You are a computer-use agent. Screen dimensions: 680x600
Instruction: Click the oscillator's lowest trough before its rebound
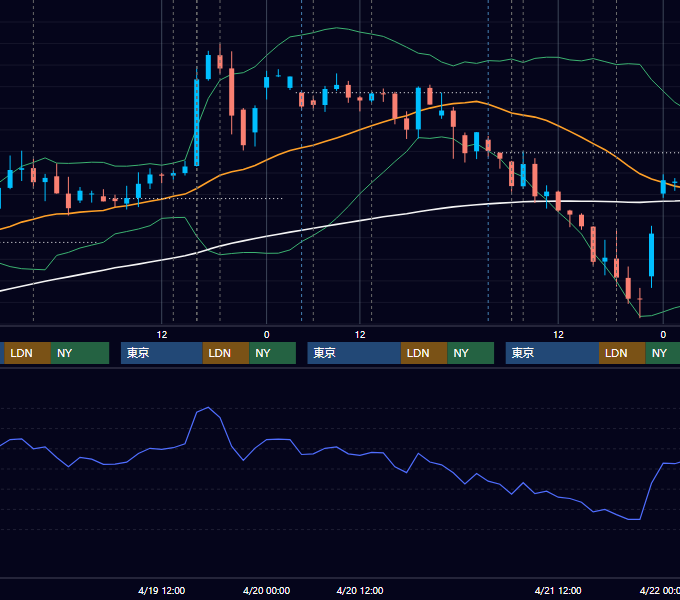pos(634,519)
